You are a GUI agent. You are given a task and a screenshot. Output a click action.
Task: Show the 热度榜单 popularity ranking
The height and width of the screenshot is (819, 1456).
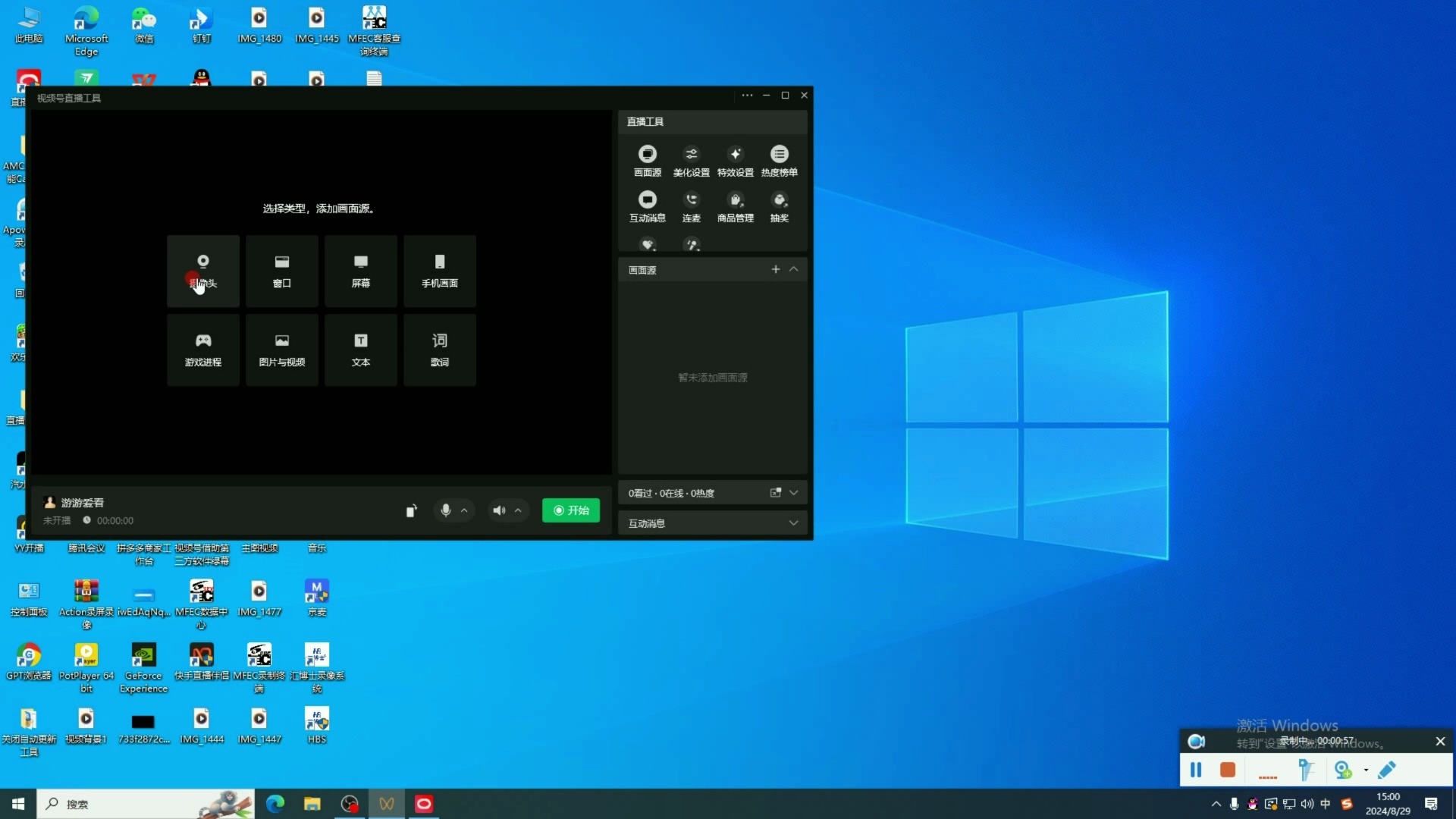[780, 161]
